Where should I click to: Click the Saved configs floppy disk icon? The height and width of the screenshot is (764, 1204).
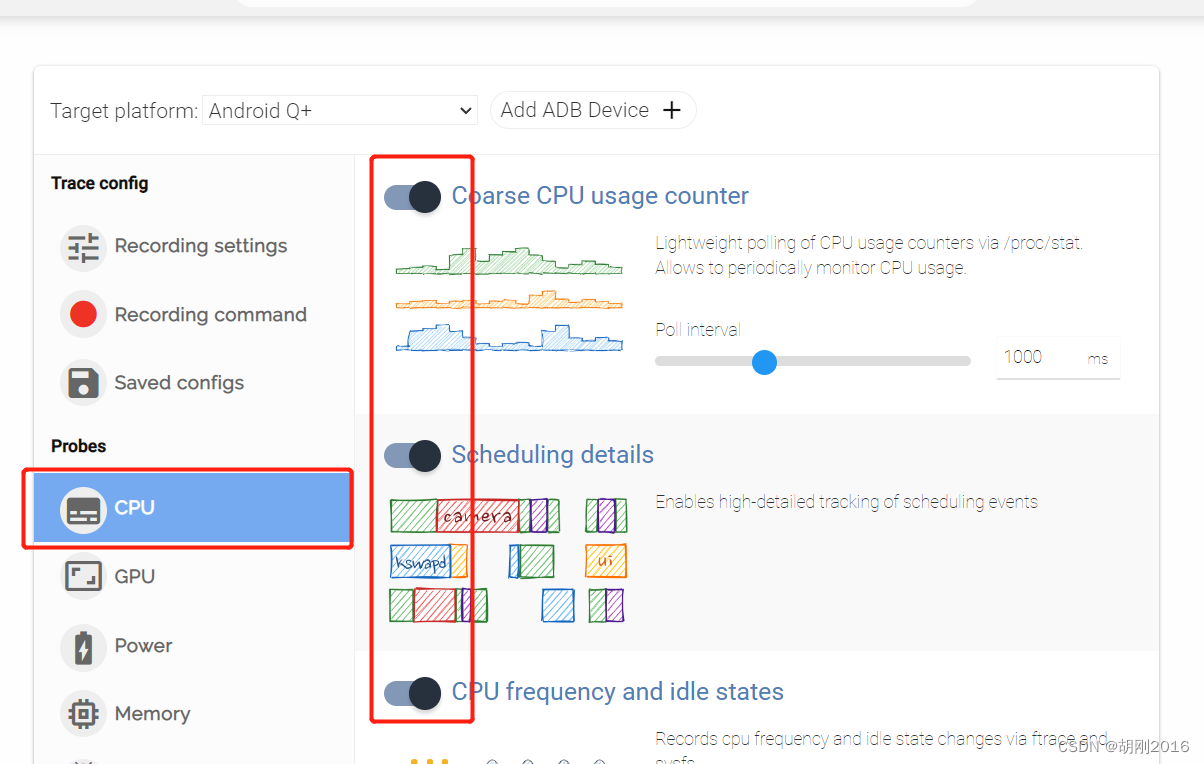coord(83,383)
